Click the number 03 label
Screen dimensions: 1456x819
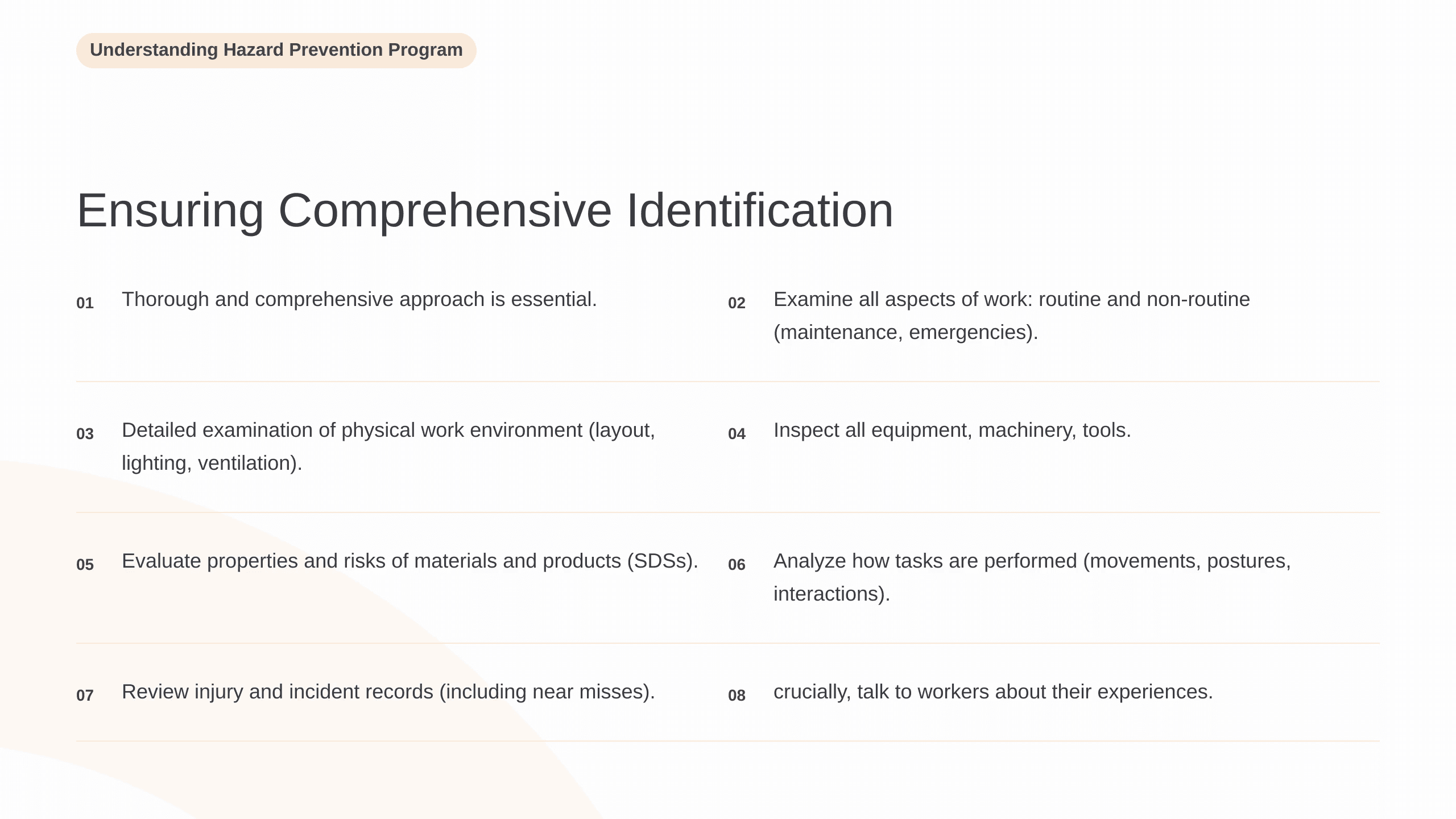85,434
